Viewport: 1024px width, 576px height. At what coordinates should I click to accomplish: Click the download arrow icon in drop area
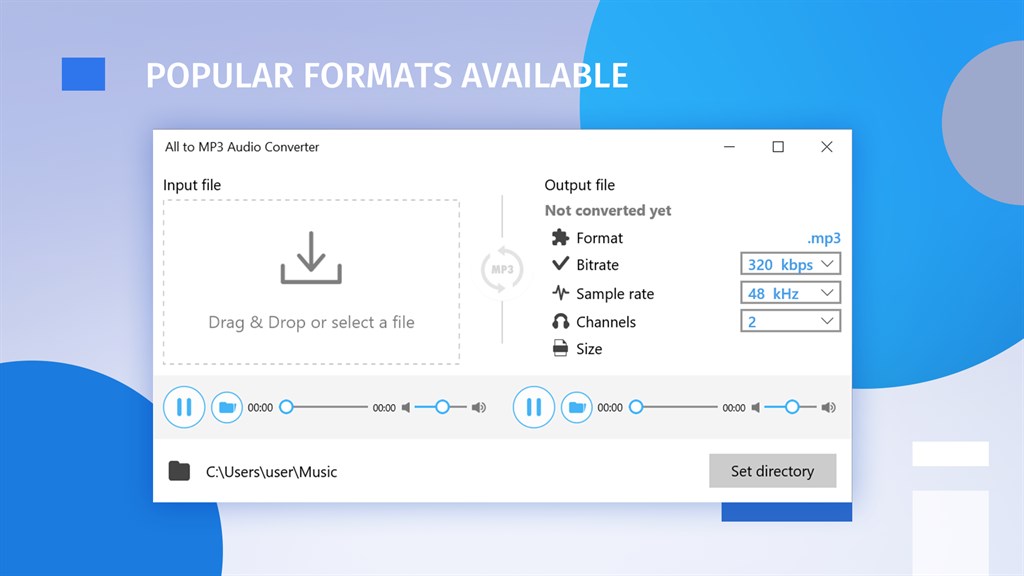pyautogui.click(x=311, y=258)
